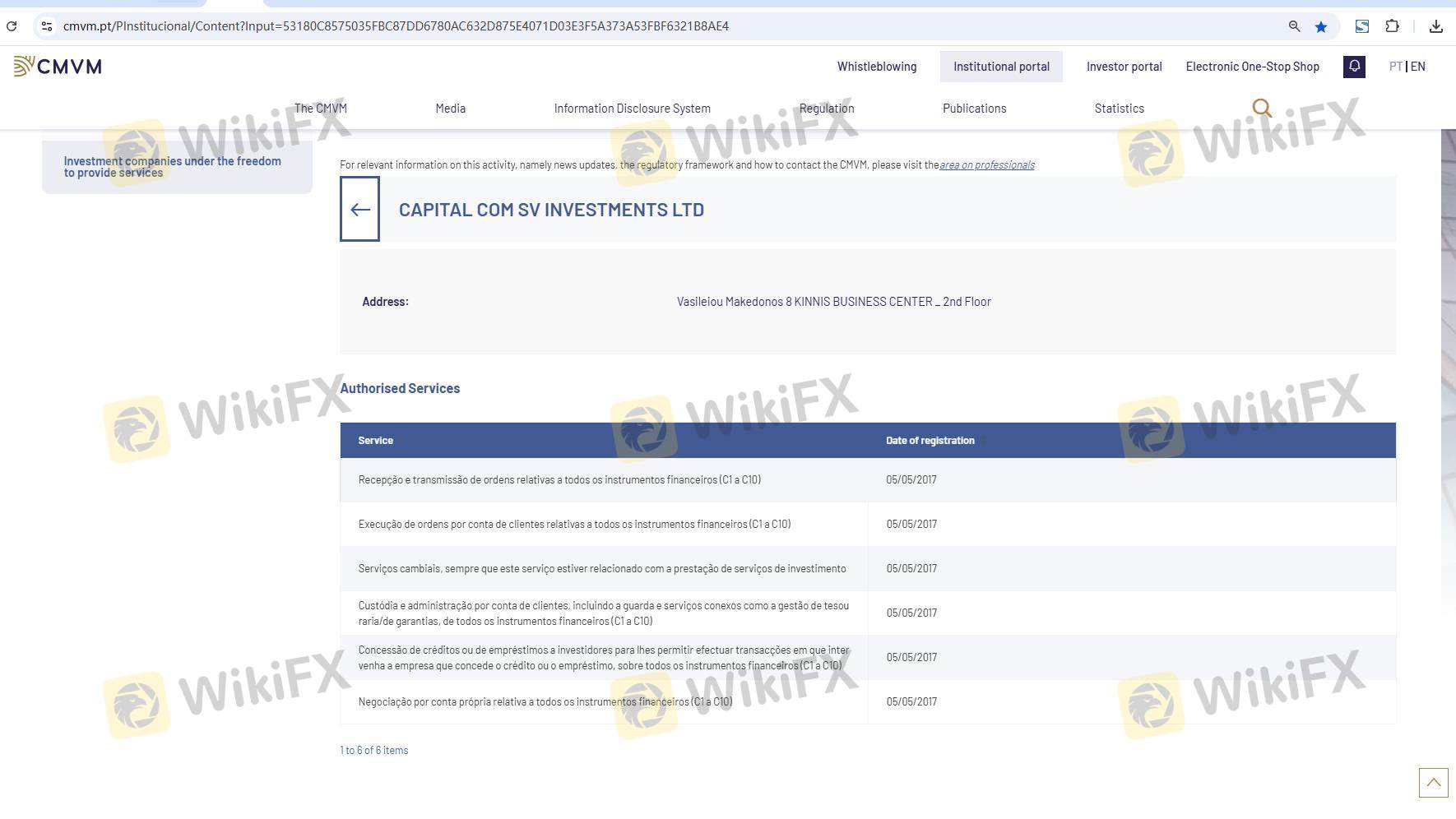Viewport: 1456px width, 819px height.
Task: Open the Publications menu
Action: click(974, 109)
